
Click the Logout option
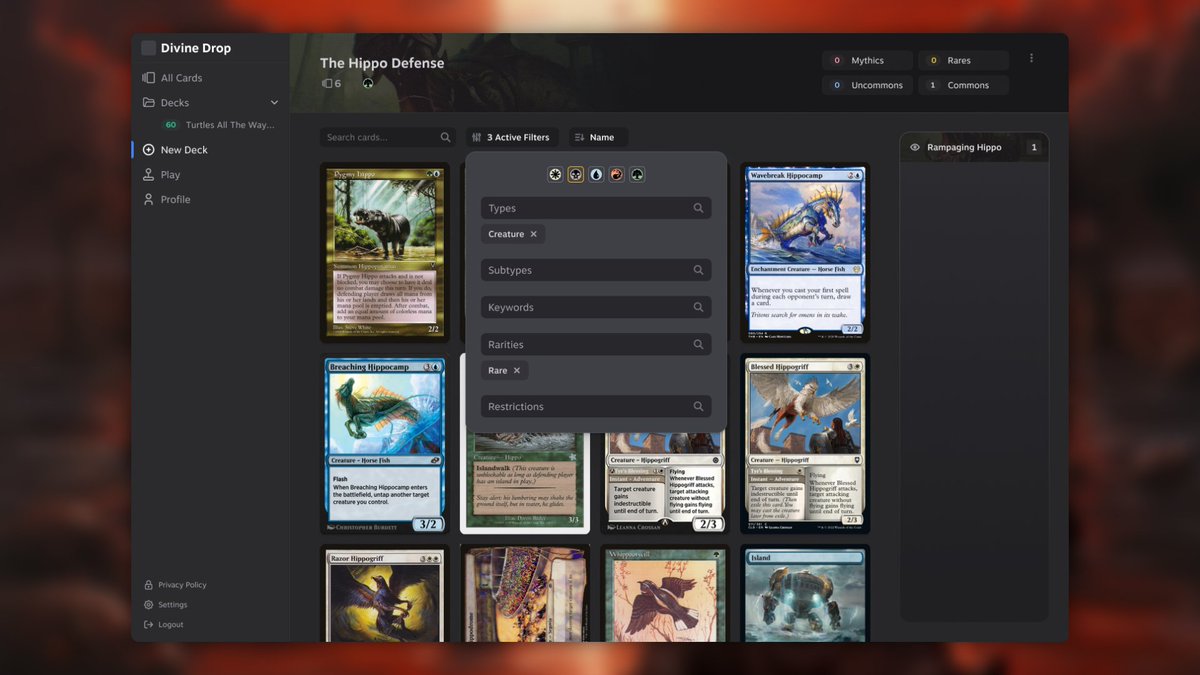click(x=164, y=625)
